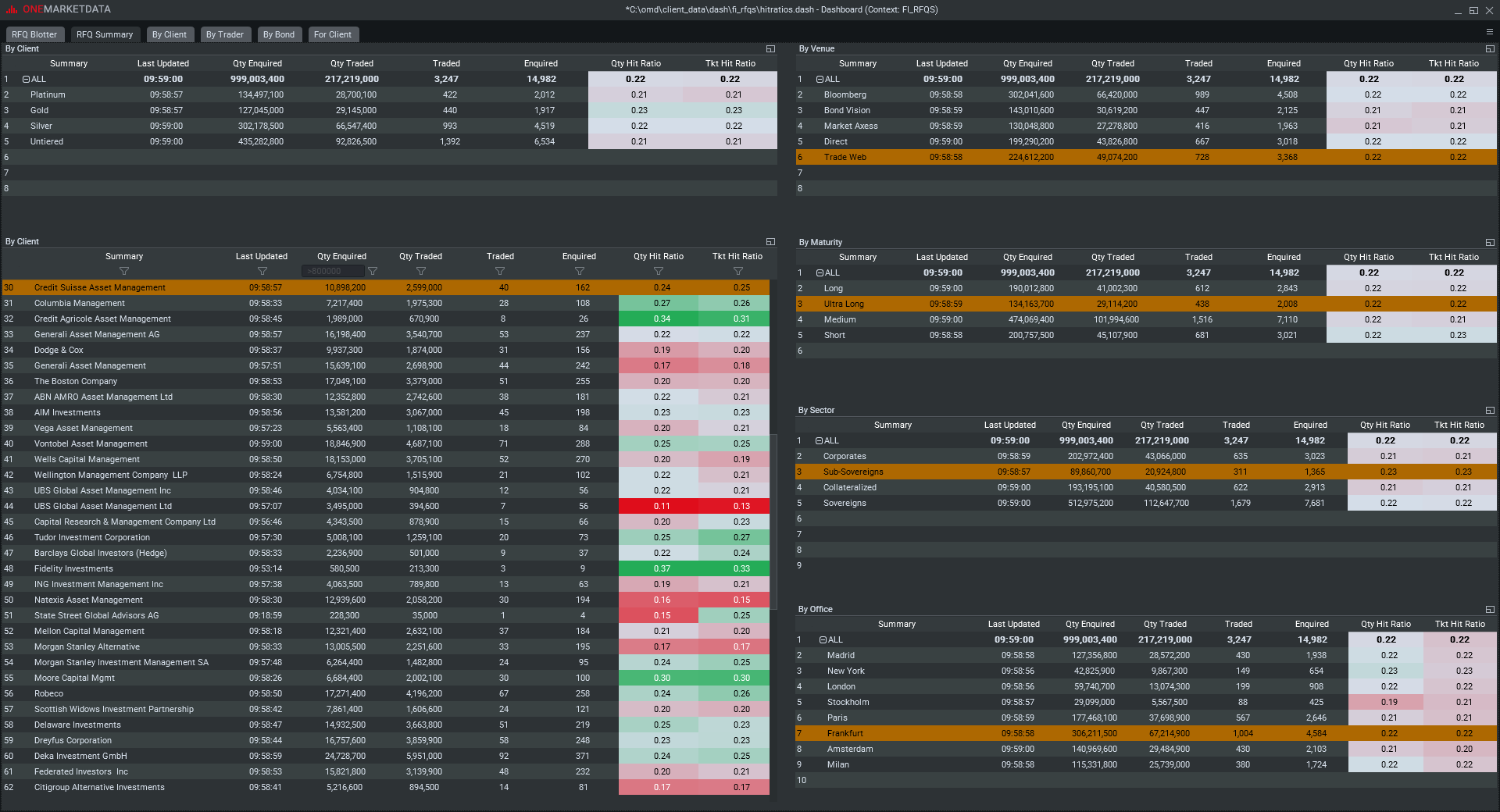This screenshot has width=1500, height=812.
Task: Open the By Client tab
Action: 170,34
